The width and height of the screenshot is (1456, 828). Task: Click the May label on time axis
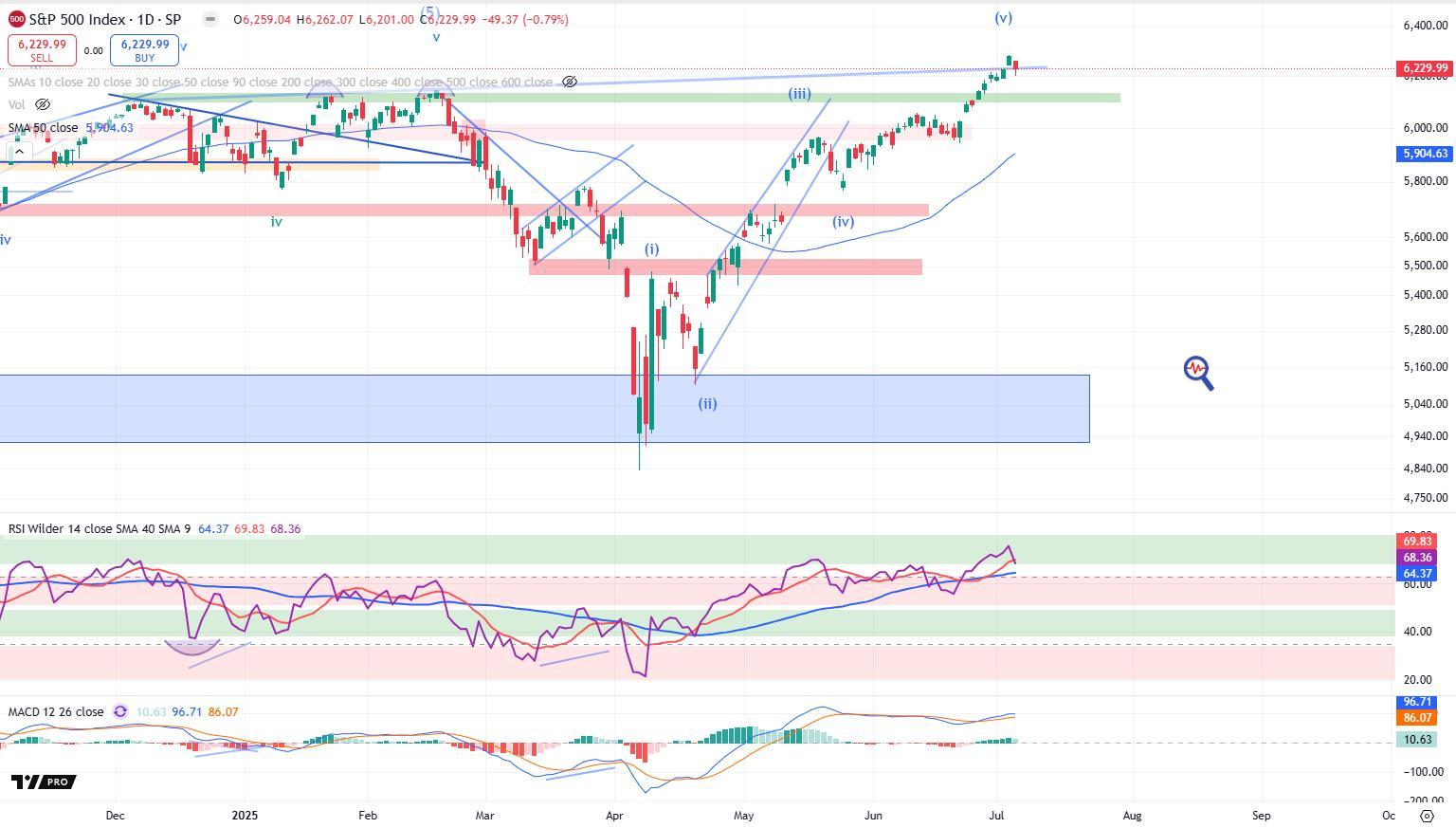744,816
